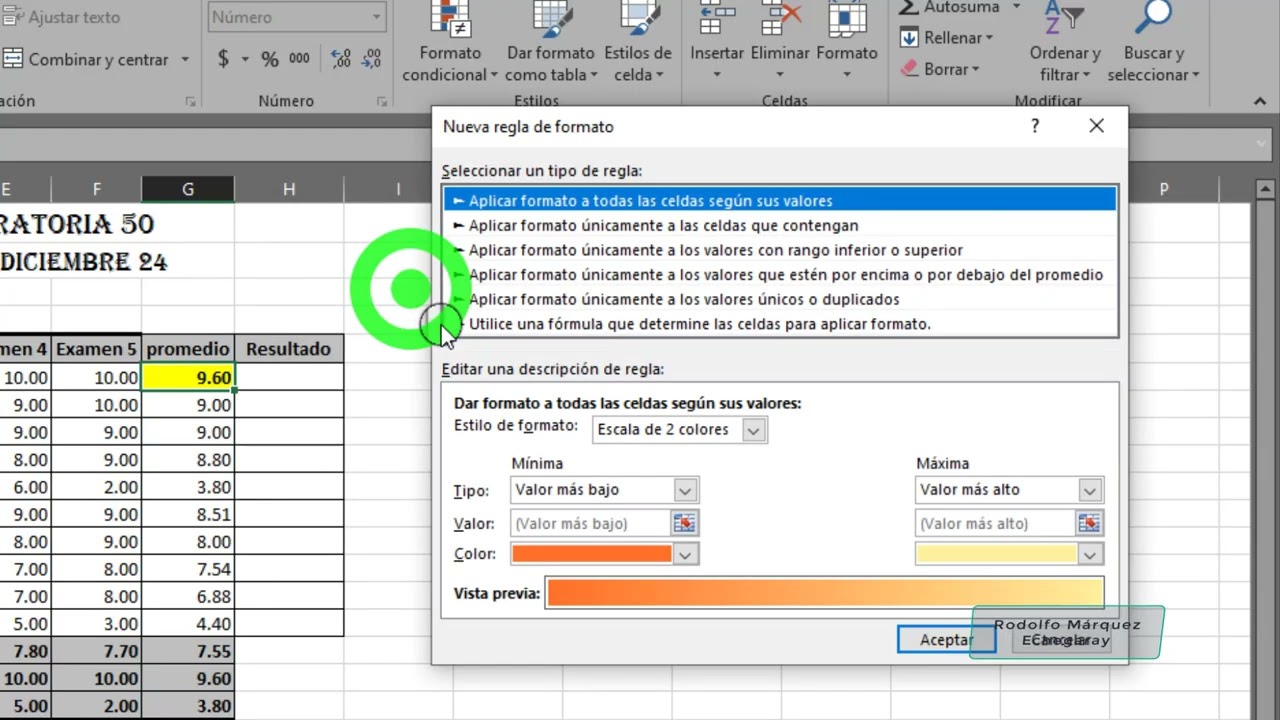Viewport: 1280px width, 720px height.
Task: Click the dialog help question mark
Action: point(1035,126)
